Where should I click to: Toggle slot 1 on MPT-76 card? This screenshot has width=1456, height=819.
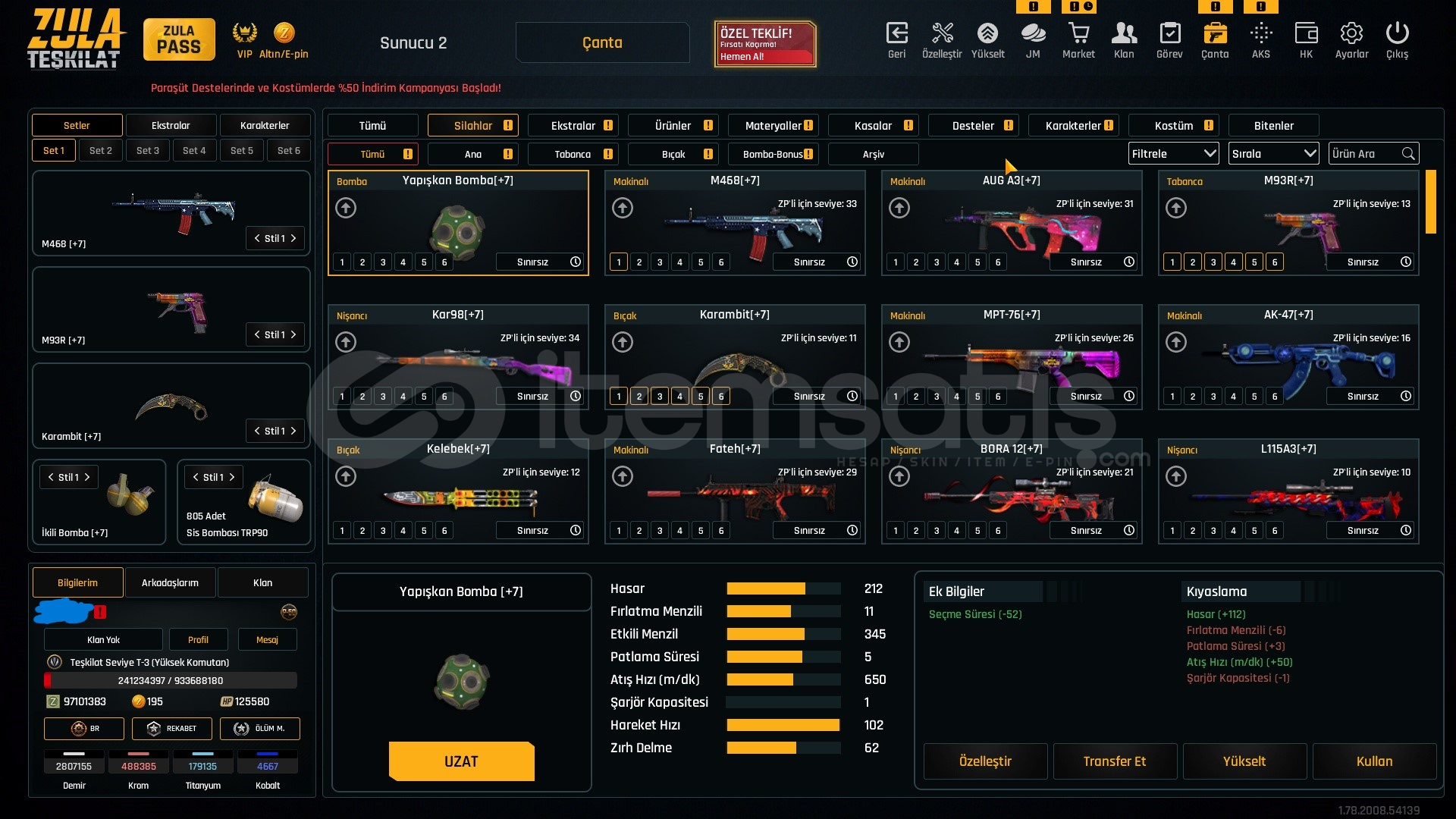click(896, 397)
